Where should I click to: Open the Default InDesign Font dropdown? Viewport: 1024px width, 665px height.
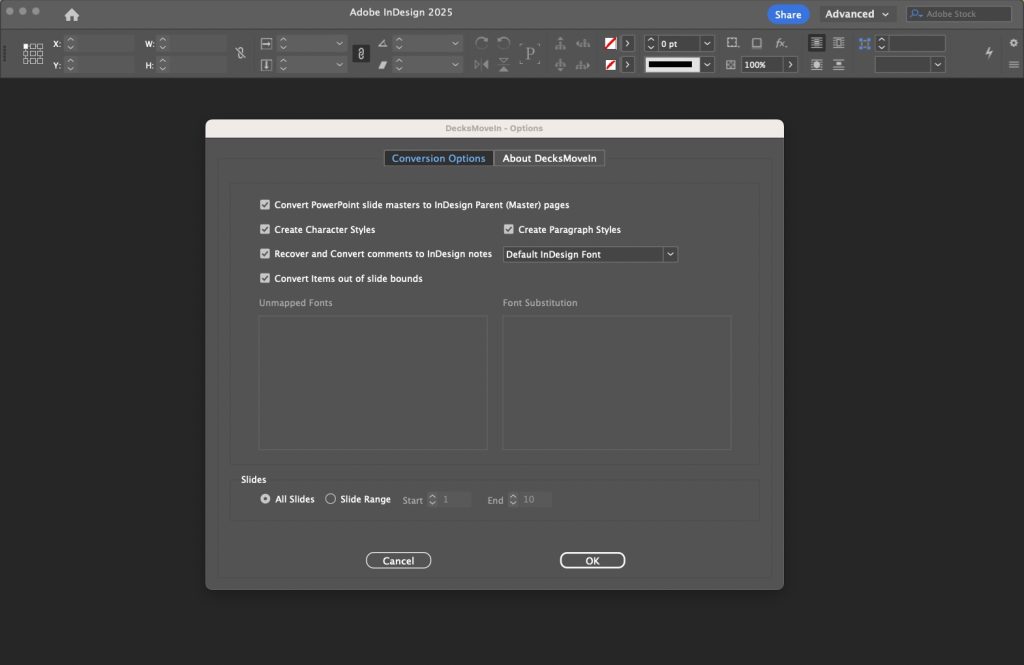pos(670,254)
